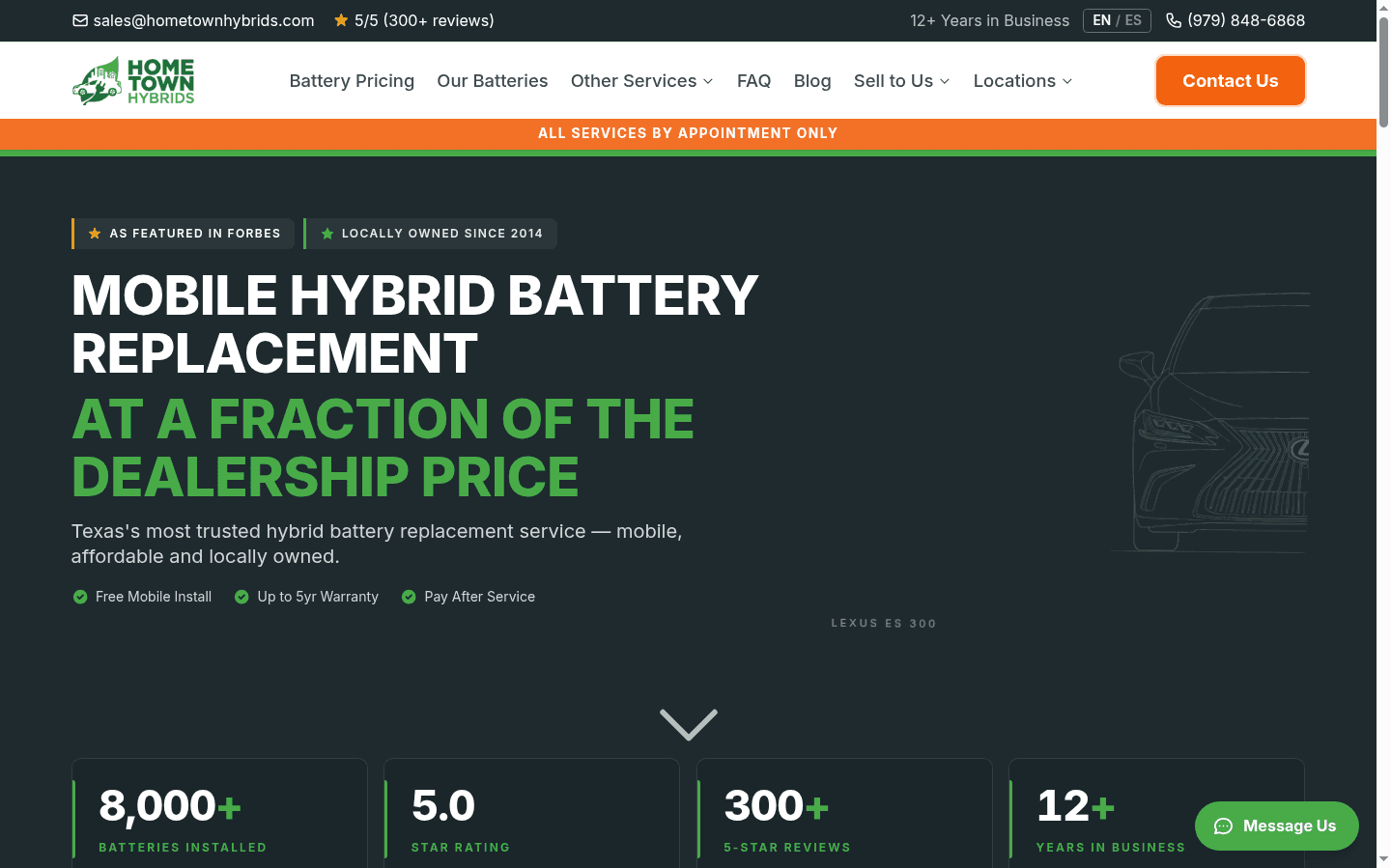
Task: Visit the Blog
Action: (812, 81)
